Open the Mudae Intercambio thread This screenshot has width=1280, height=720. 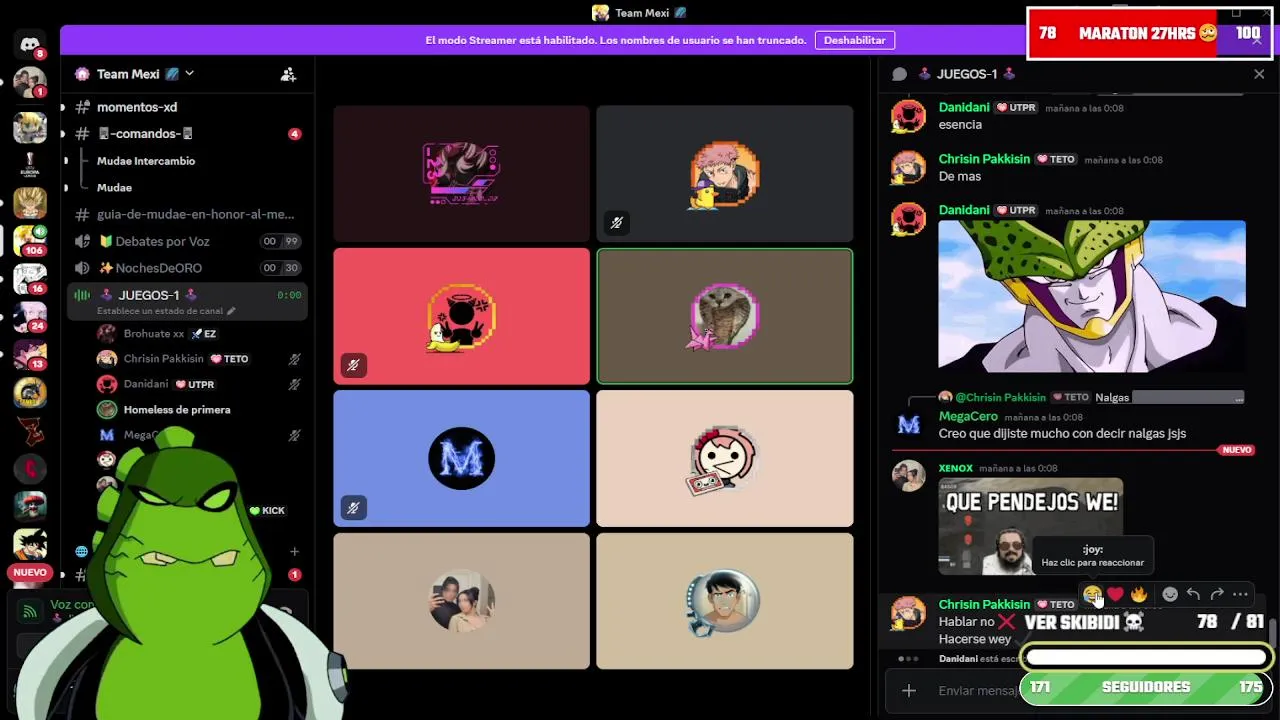pyautogui.click(x=146, y=161)
